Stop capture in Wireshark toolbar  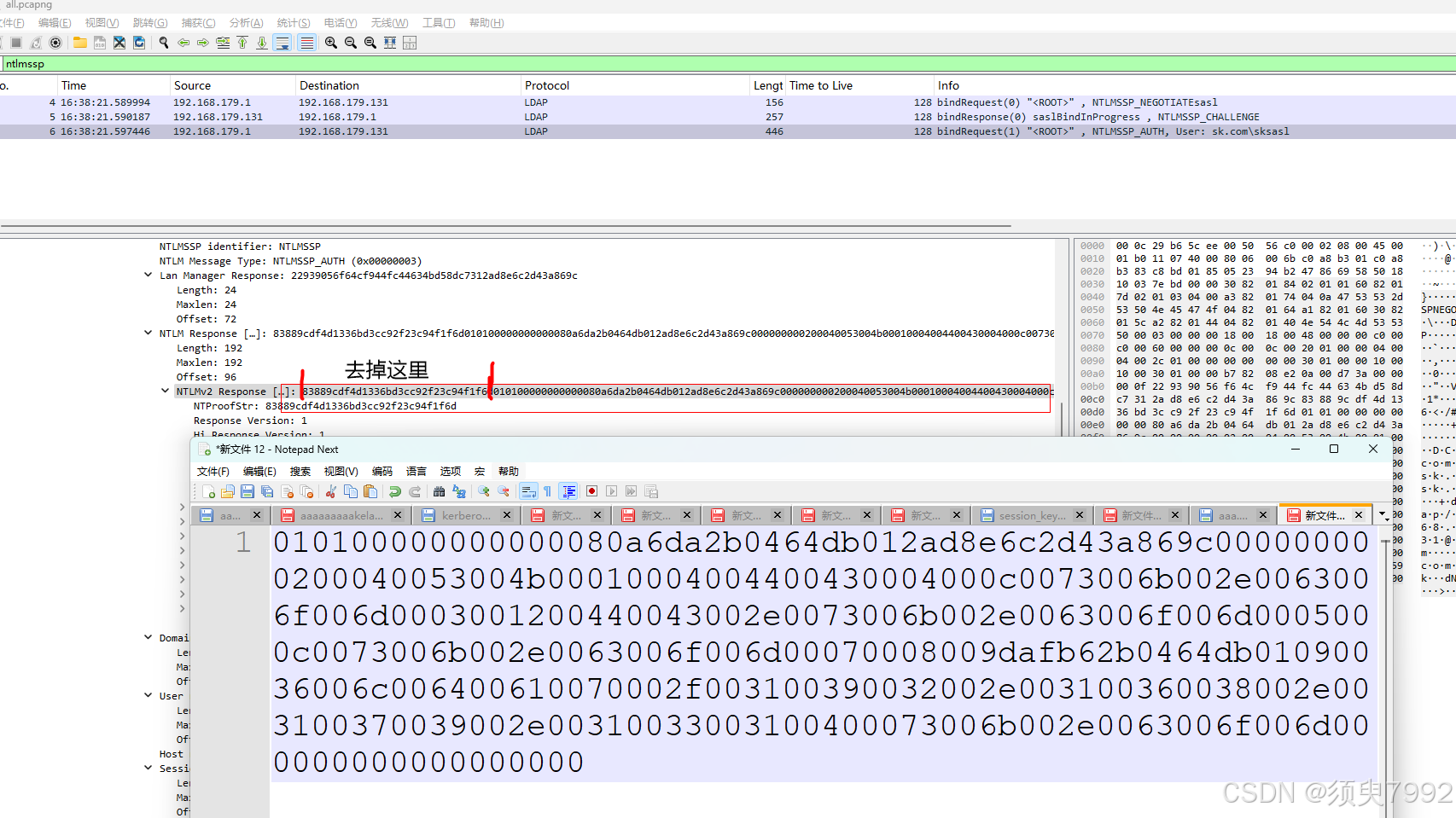[x=15, y=43]
